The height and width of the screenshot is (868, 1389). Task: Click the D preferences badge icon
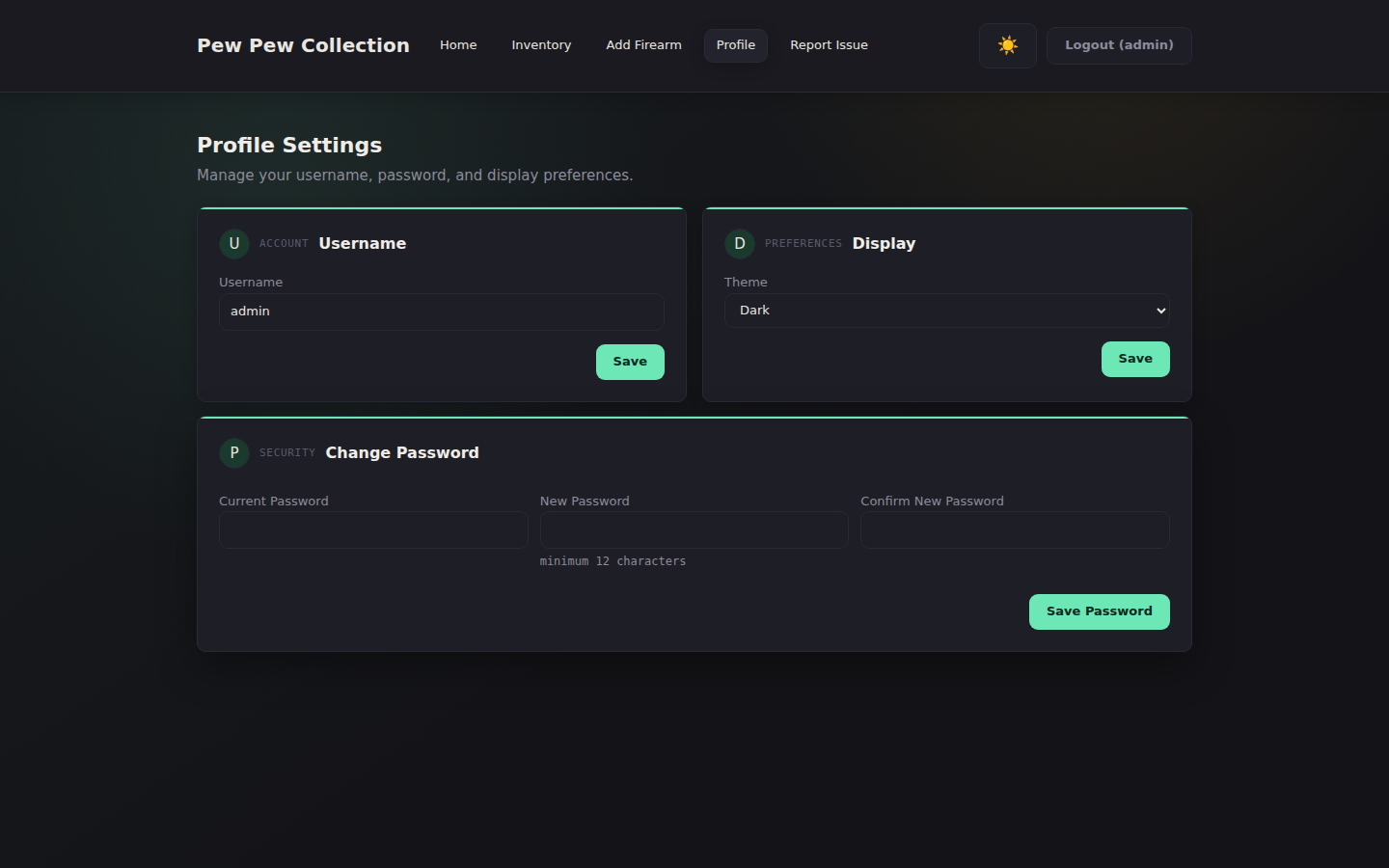tap(739, 244)
